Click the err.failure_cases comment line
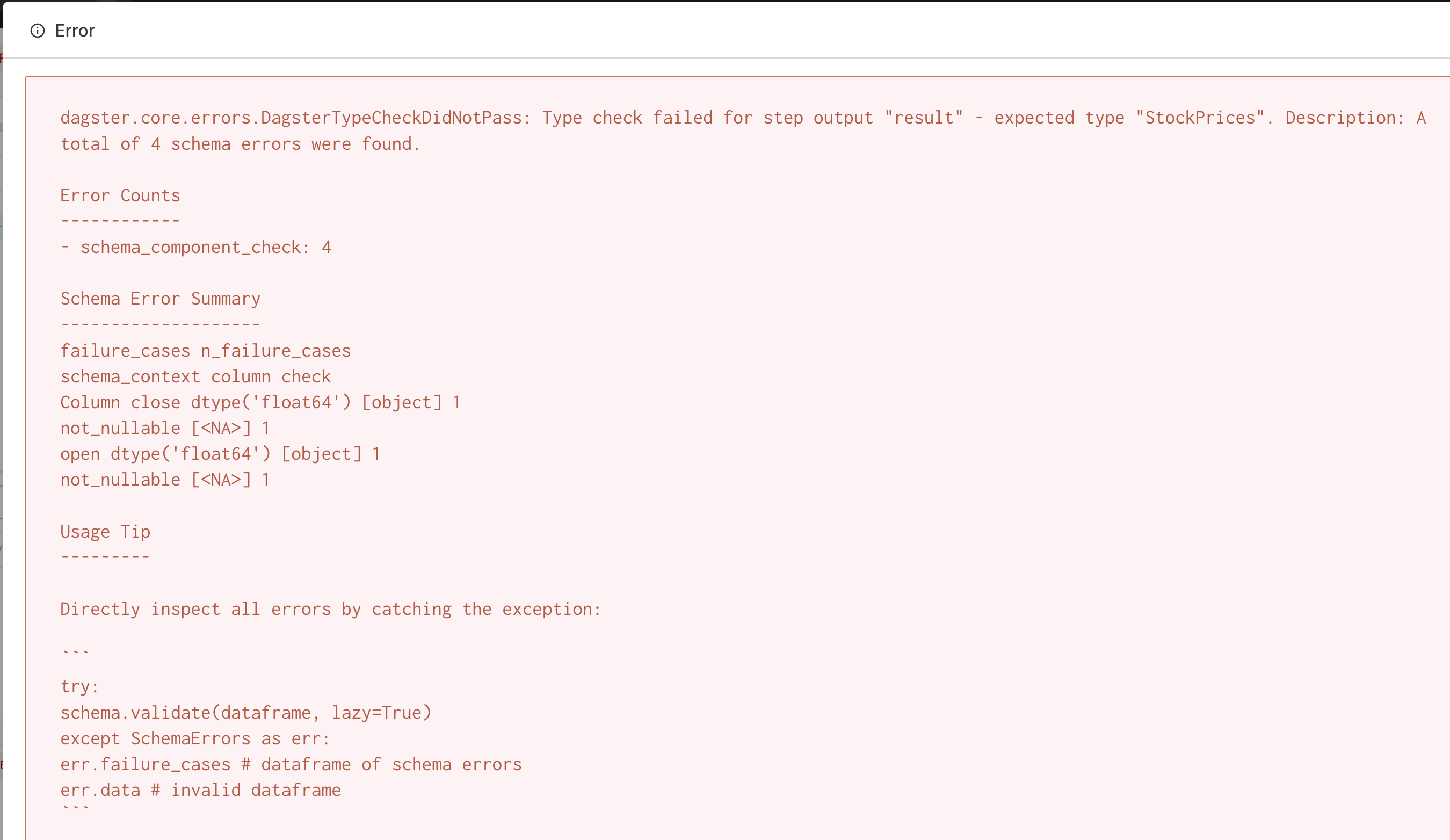The image size is (1450, 840). (291, 764)
